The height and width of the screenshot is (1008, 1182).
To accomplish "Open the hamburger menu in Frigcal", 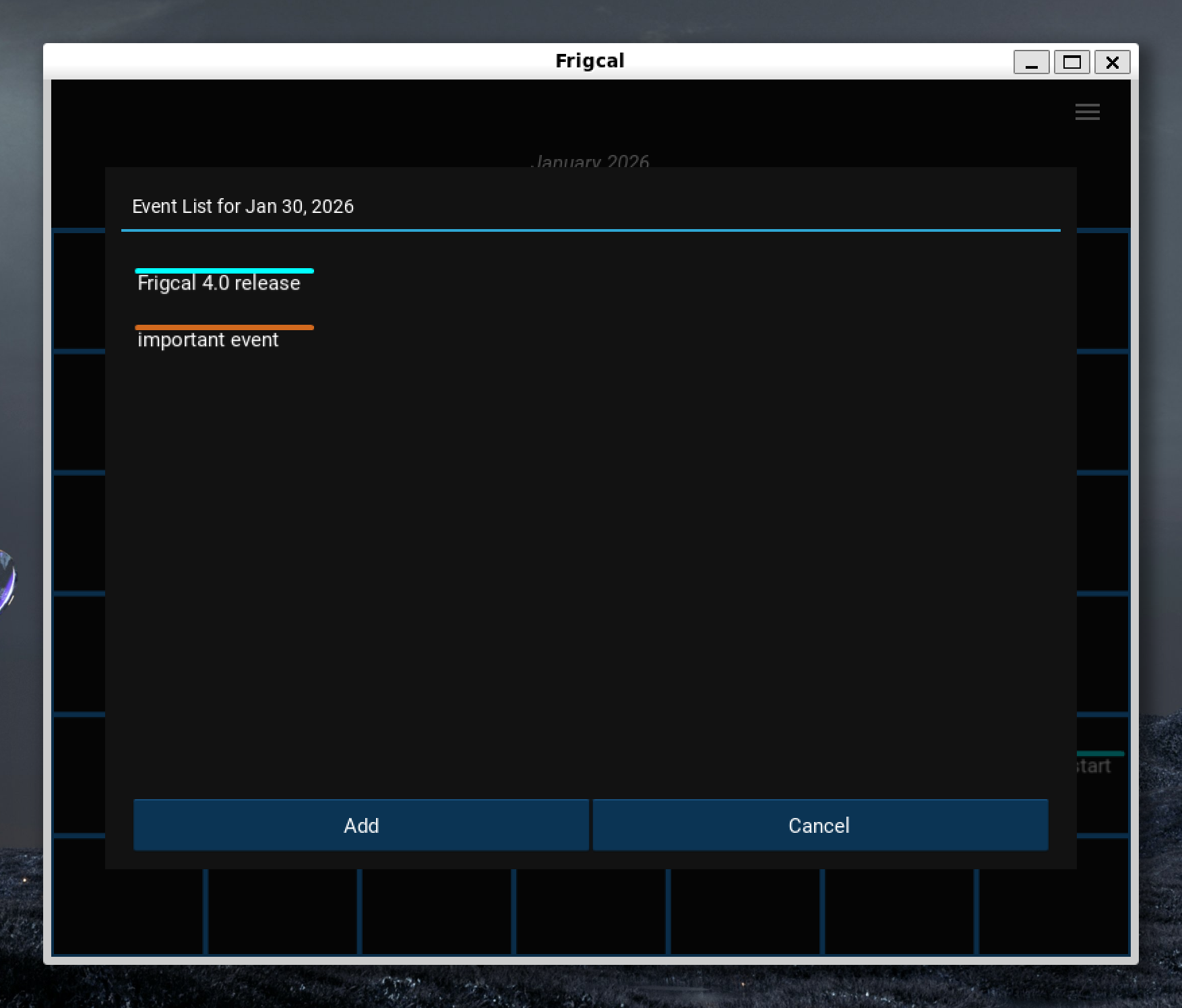I will click(x=1087, y=112).
